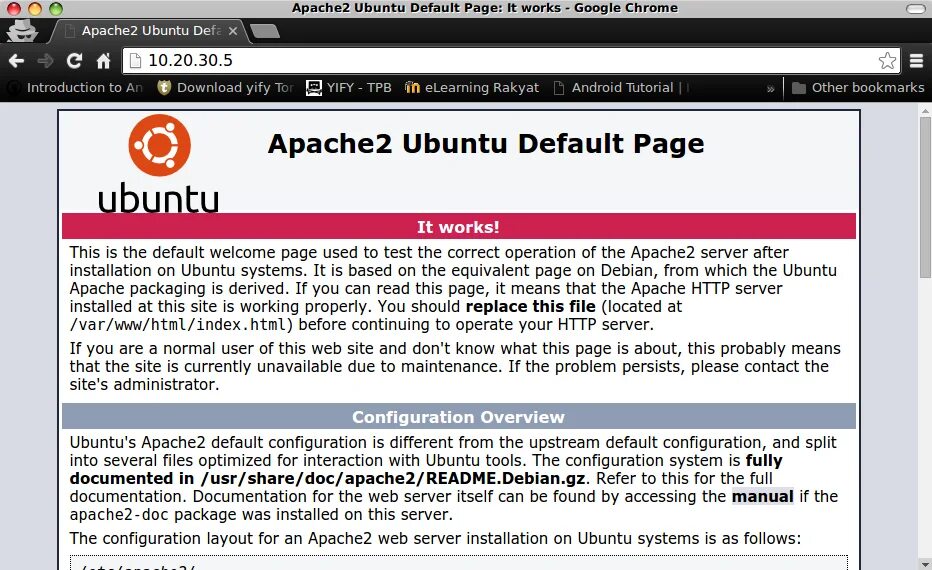Click the vertical scrollbar thumb
The width and height of the screenshot is (932, 570).
(925, 197)
